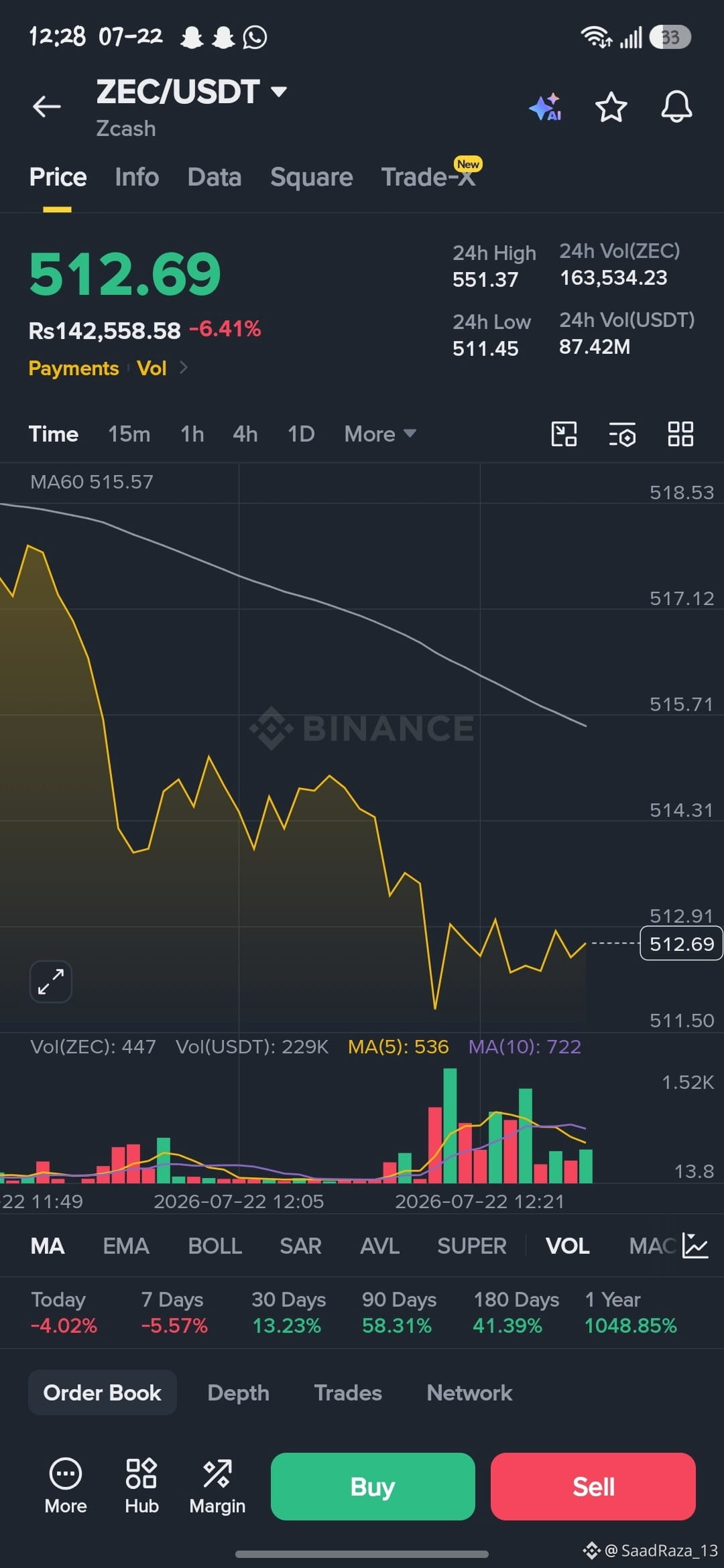The width and height of the screenshot is (724, 1568).
Task: Open the Network tab
Action: tap(469, 1392)
